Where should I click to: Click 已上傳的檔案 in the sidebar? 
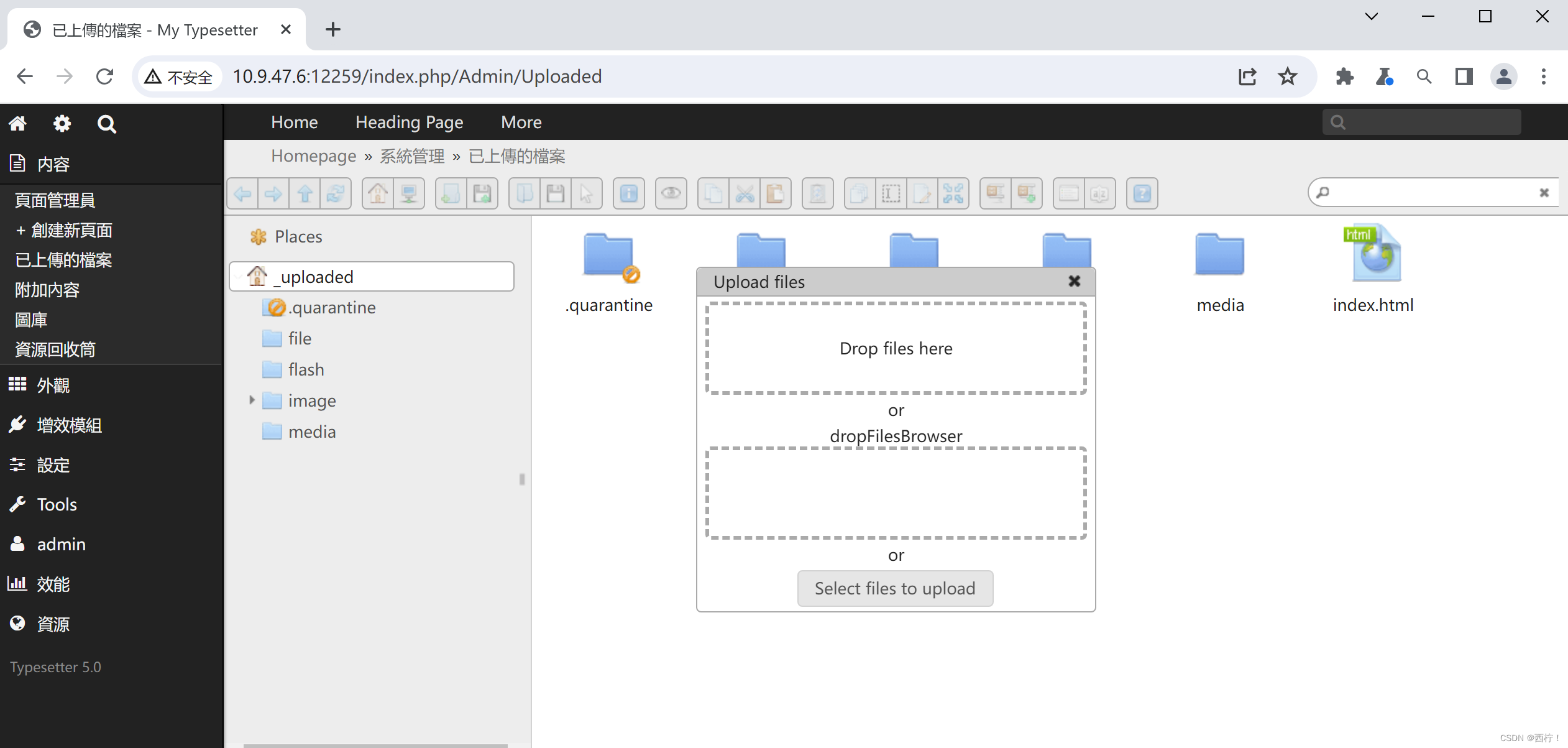tap(63, 260)
